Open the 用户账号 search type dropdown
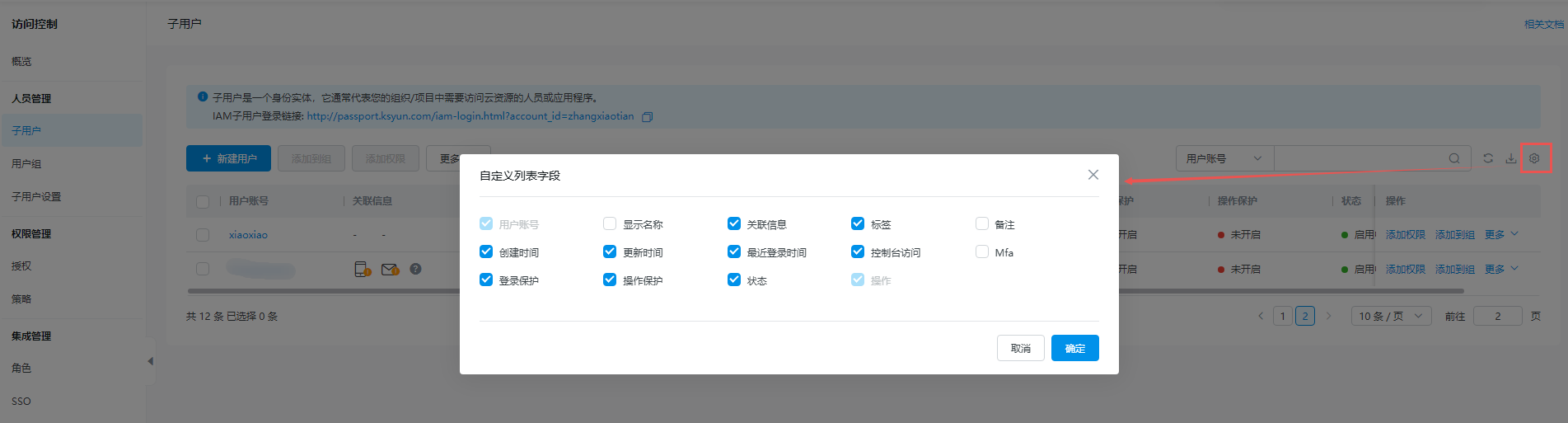The height and width of the screenshot is (423, 1568). tap(1224, 158)
